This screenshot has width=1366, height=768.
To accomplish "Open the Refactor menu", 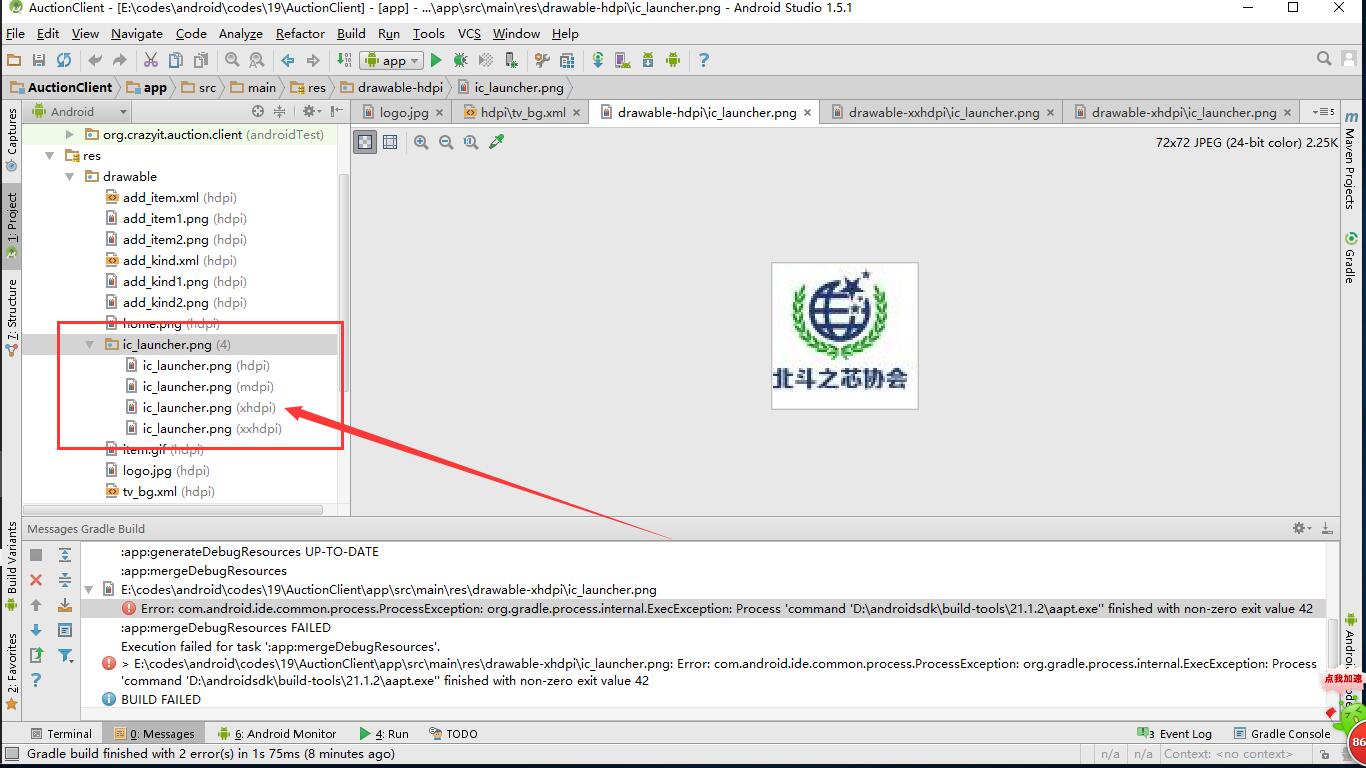I will pos(300,33).
